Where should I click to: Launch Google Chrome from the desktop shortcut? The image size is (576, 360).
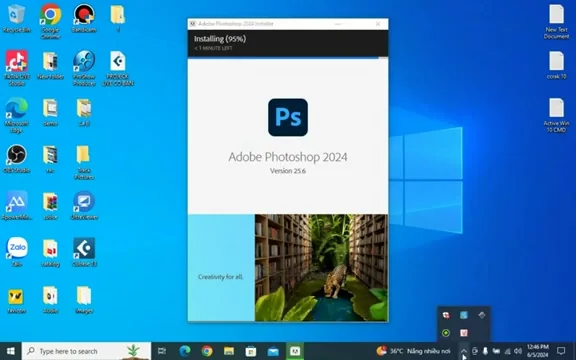50,21
